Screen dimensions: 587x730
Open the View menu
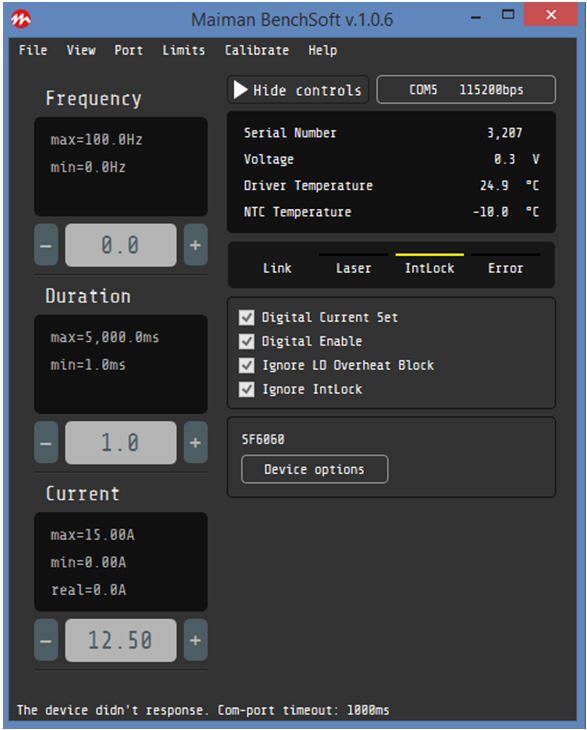tap(81, 50)
